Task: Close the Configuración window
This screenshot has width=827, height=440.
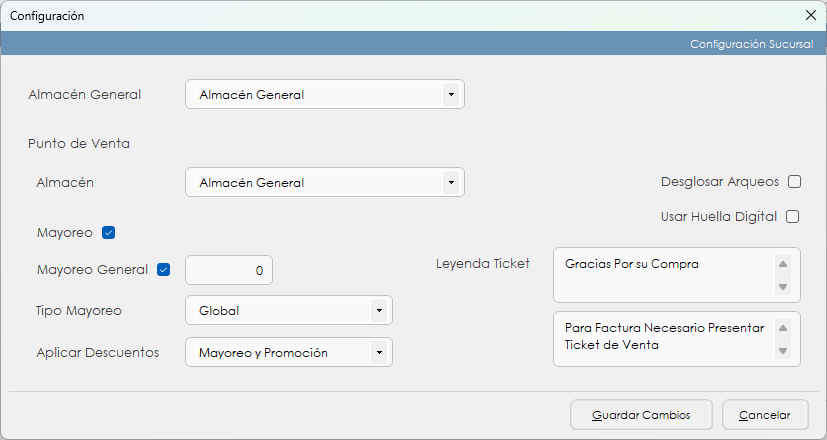Action: (811, 15)
